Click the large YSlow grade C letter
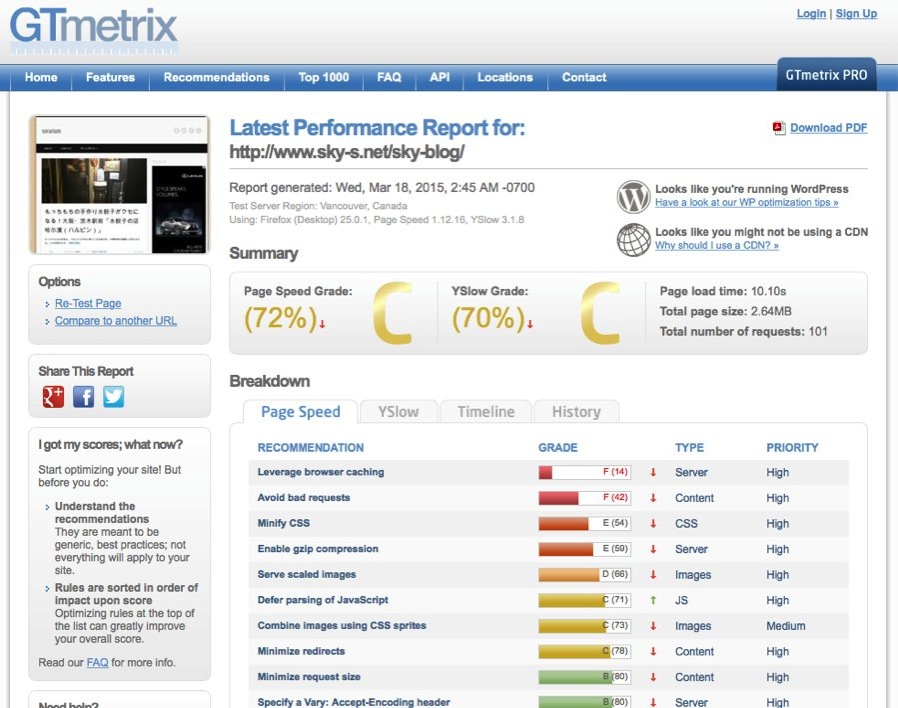This screenshot has width=898, height=708. coord(600,313)
